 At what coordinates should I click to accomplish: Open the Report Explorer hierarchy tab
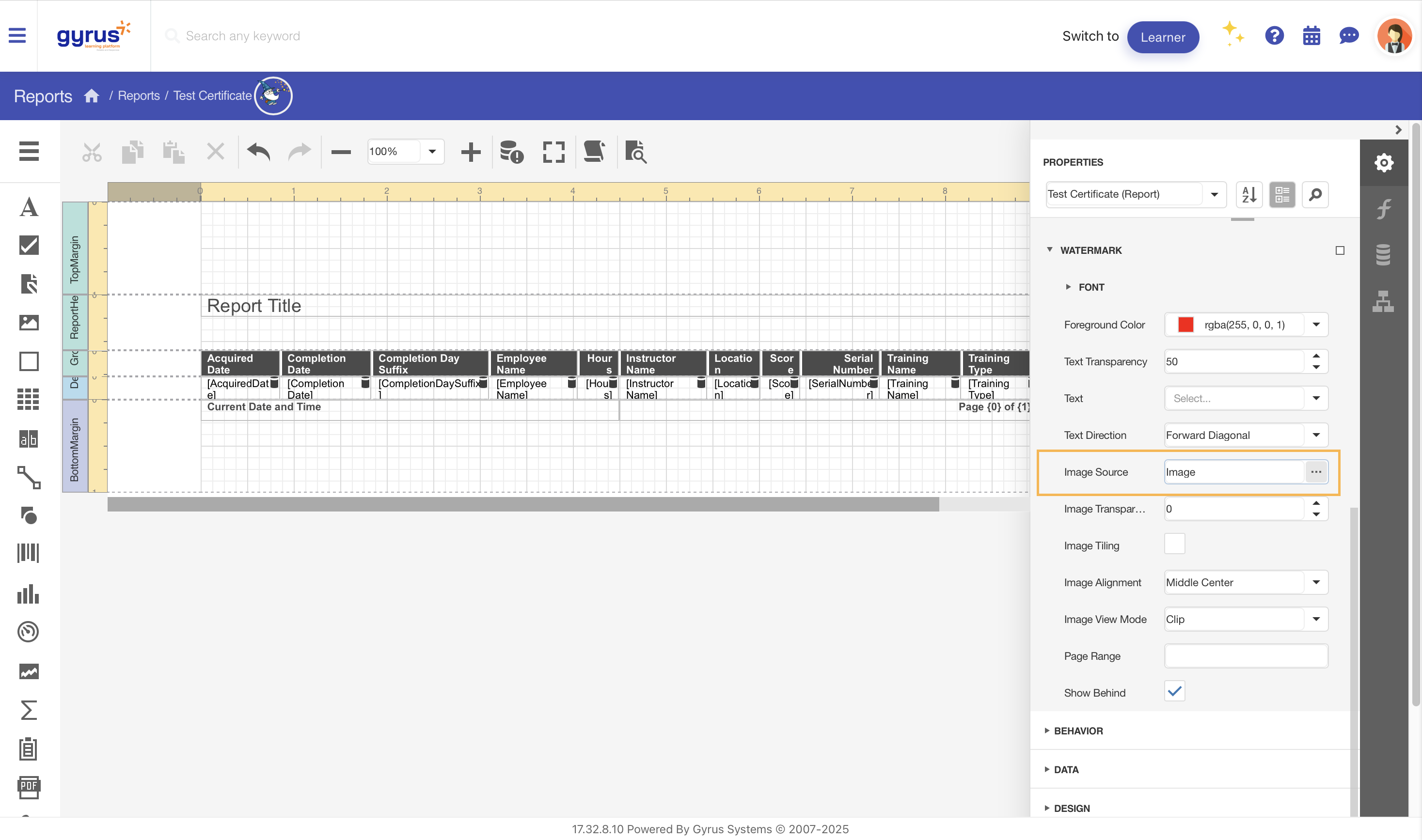click(1384, 301)
